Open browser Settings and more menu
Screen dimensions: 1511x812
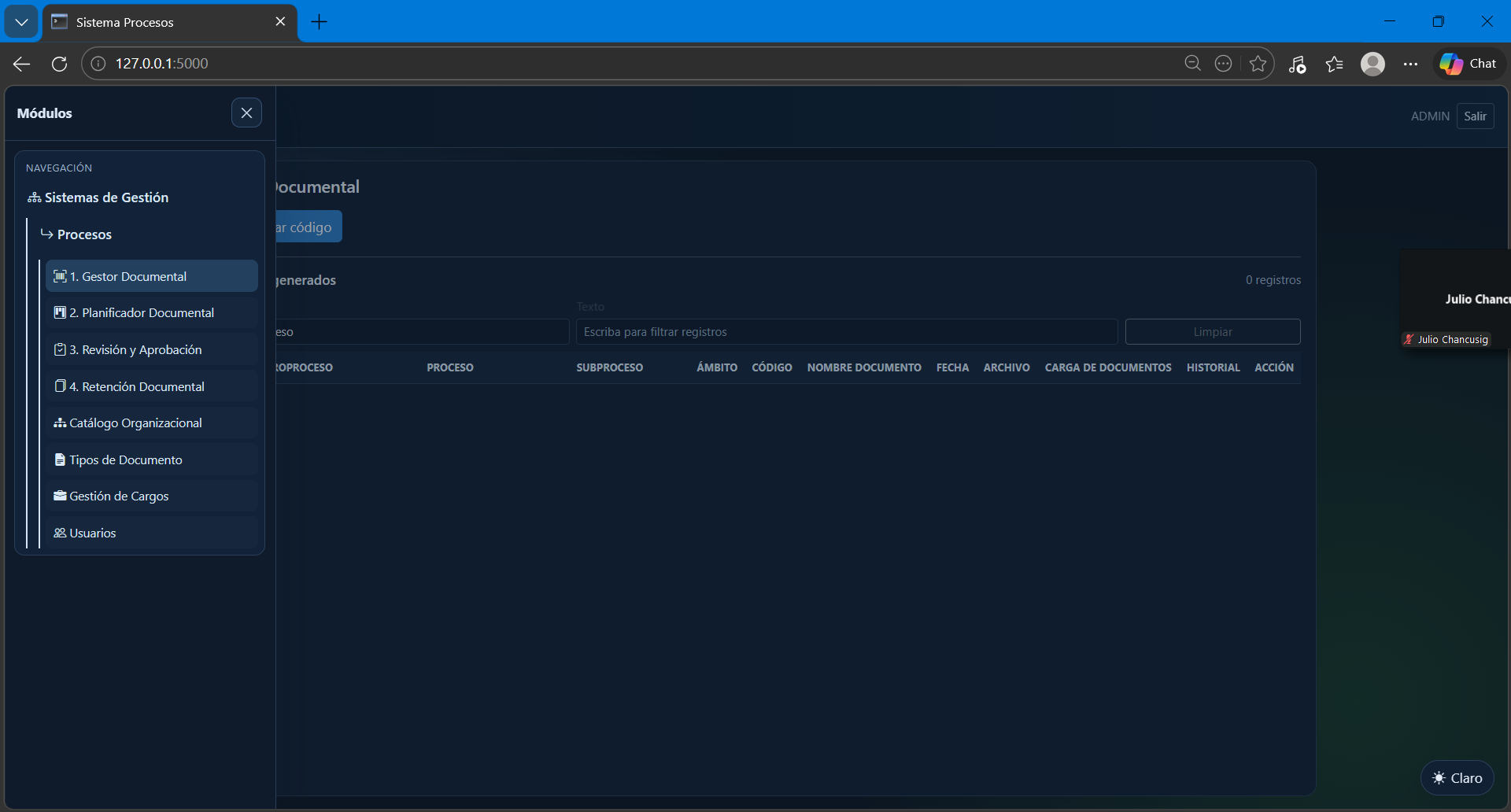(1410, 64)
